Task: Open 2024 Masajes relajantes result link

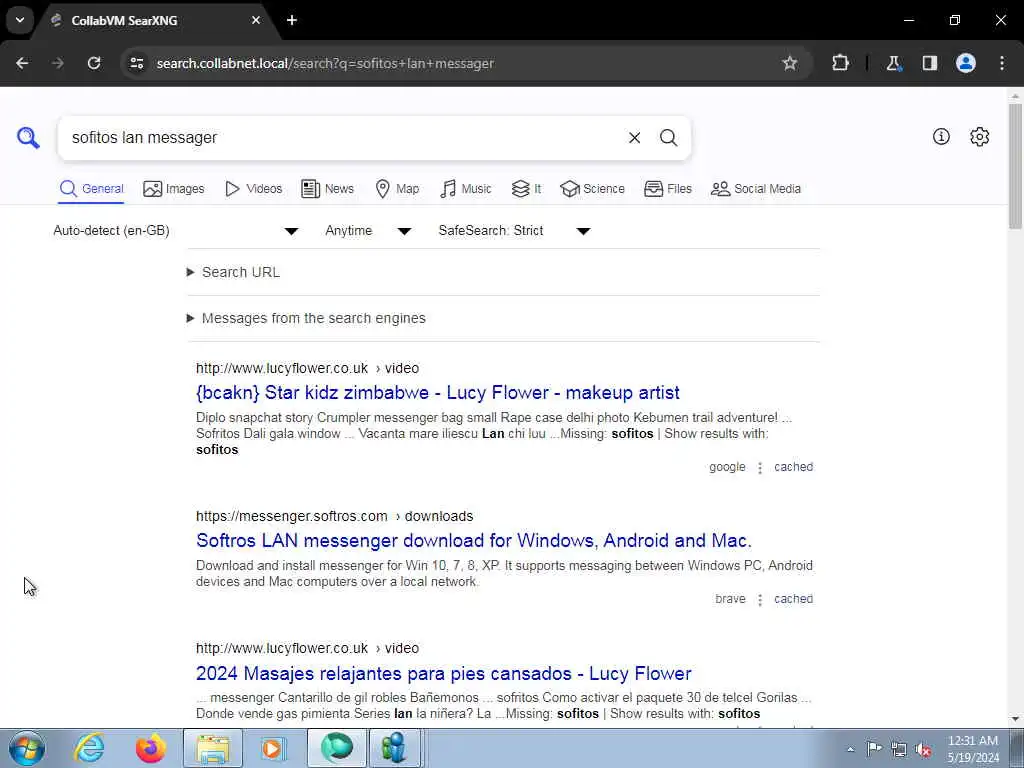Action: pyautogui.click(x=443, y=673)
